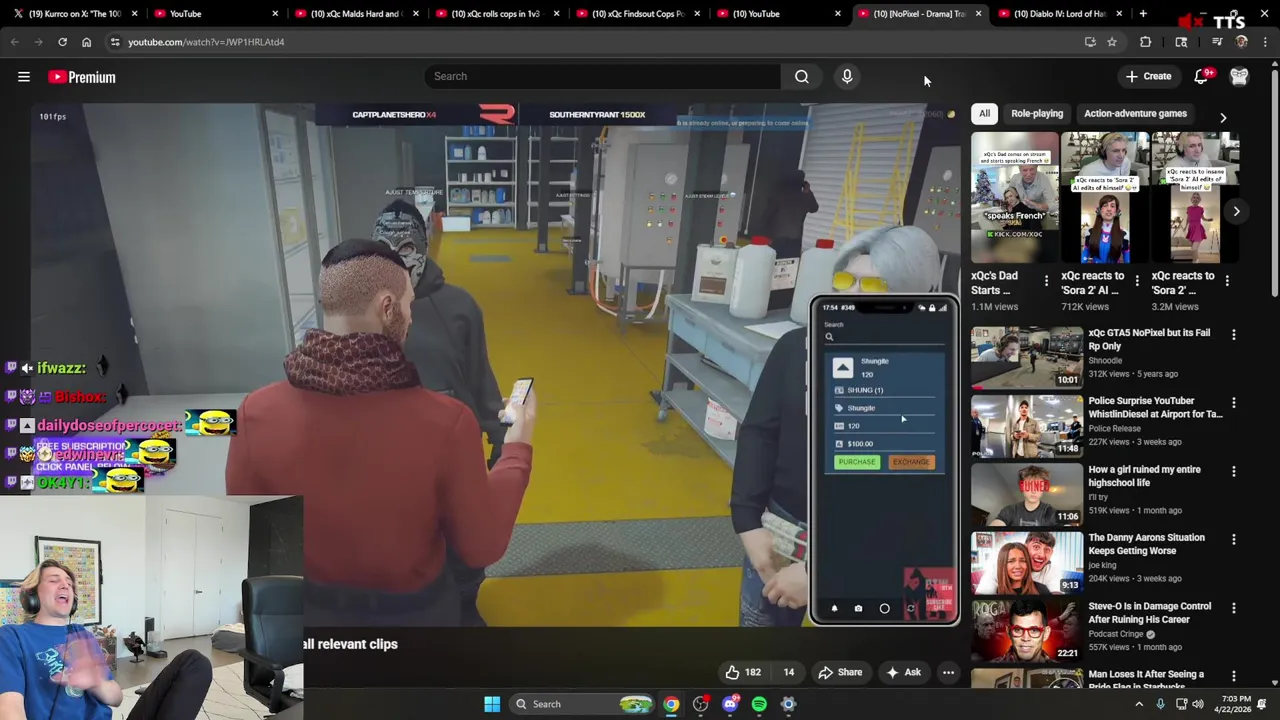
Task: Click the install app icon in address bar
Action: point(1090,42)
